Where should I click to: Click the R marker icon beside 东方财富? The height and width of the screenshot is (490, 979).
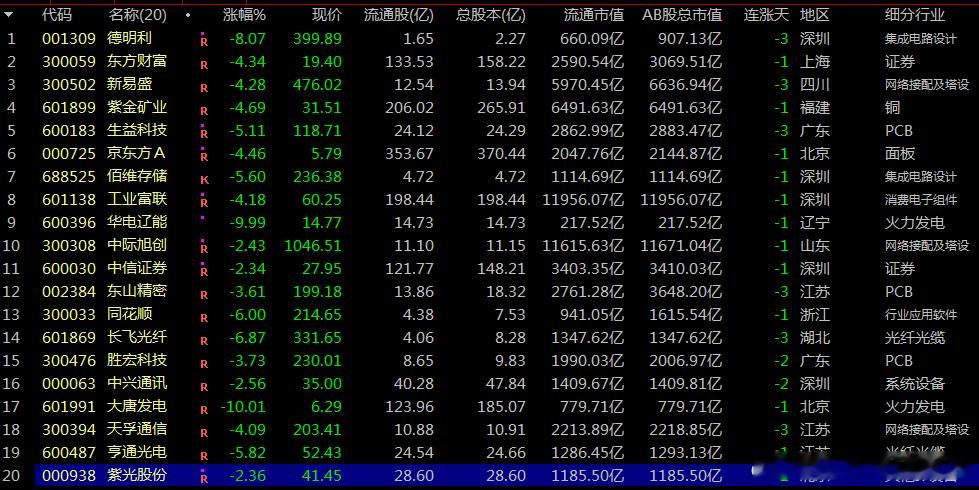click(x=204, y=65)
